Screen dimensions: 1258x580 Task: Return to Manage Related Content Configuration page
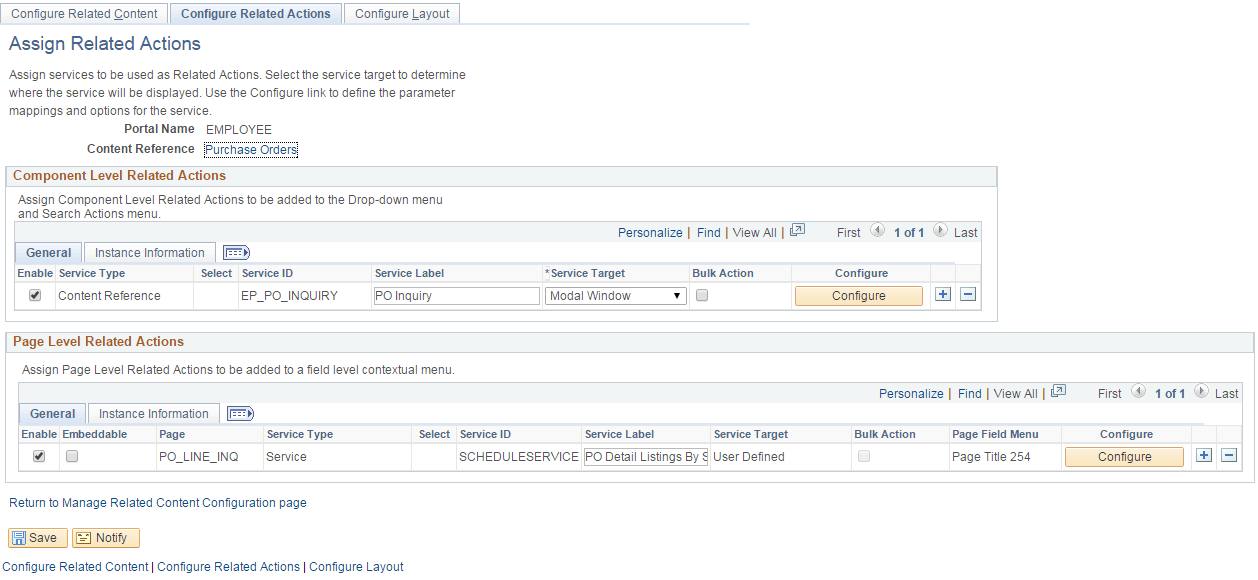[x=156, y=502]
